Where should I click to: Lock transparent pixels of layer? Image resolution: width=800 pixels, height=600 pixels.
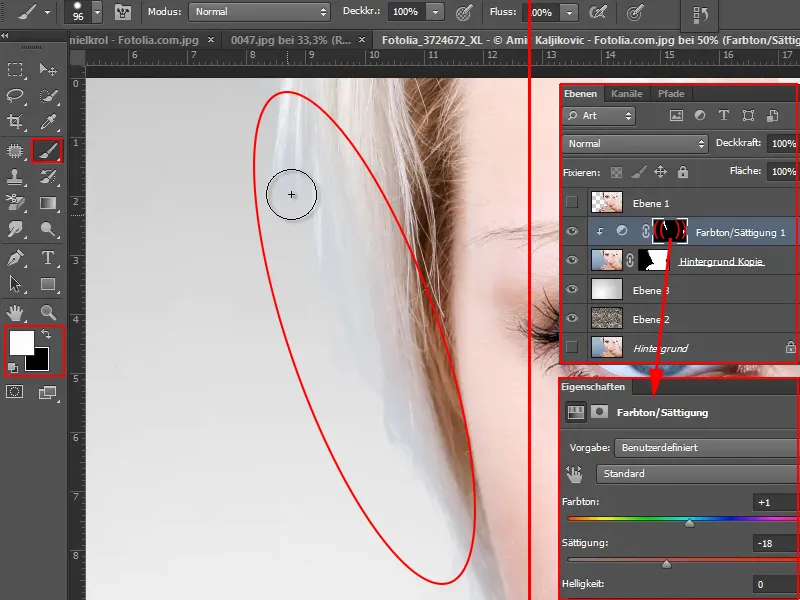point(616,172)
